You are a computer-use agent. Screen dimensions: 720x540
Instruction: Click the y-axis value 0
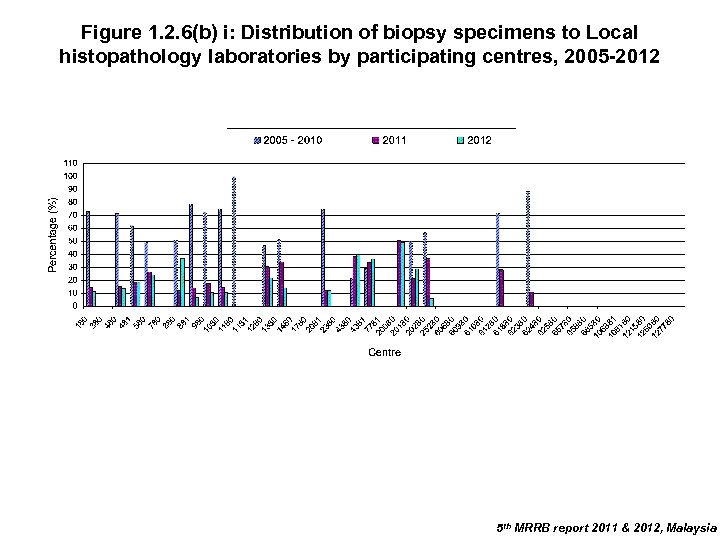[x=75, y=306]
